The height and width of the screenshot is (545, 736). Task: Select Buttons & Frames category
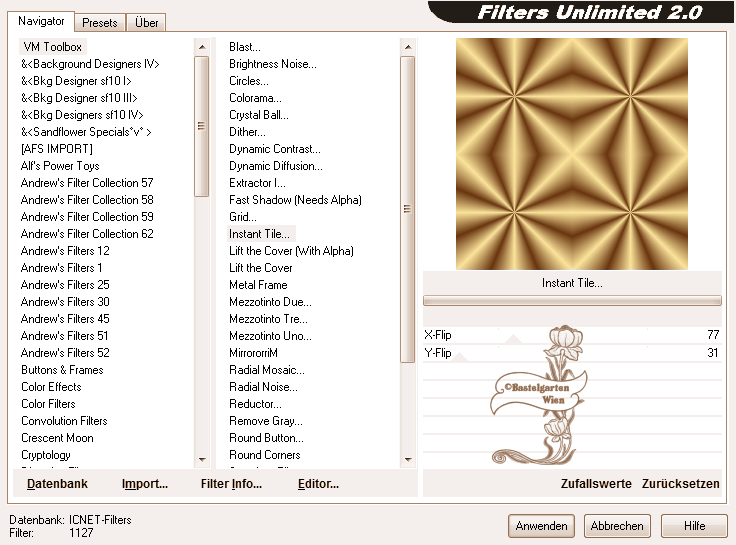62,370
